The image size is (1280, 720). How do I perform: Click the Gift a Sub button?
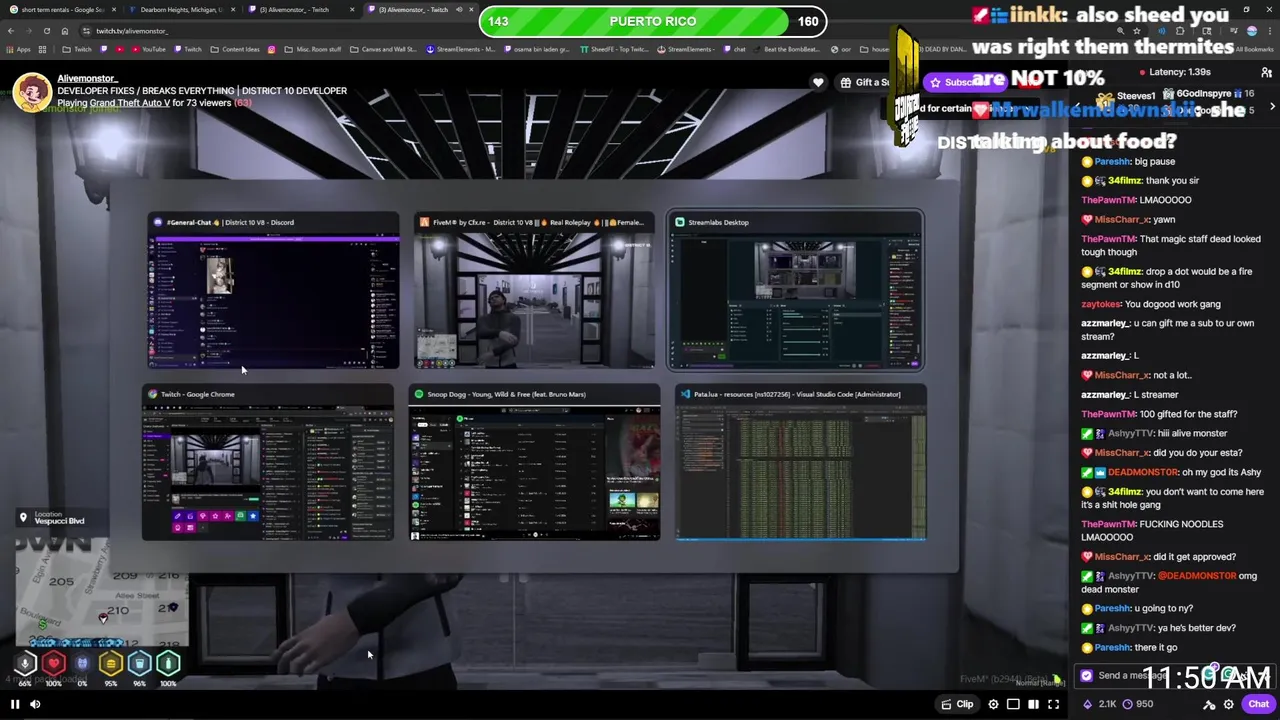[x=866, y=83]
